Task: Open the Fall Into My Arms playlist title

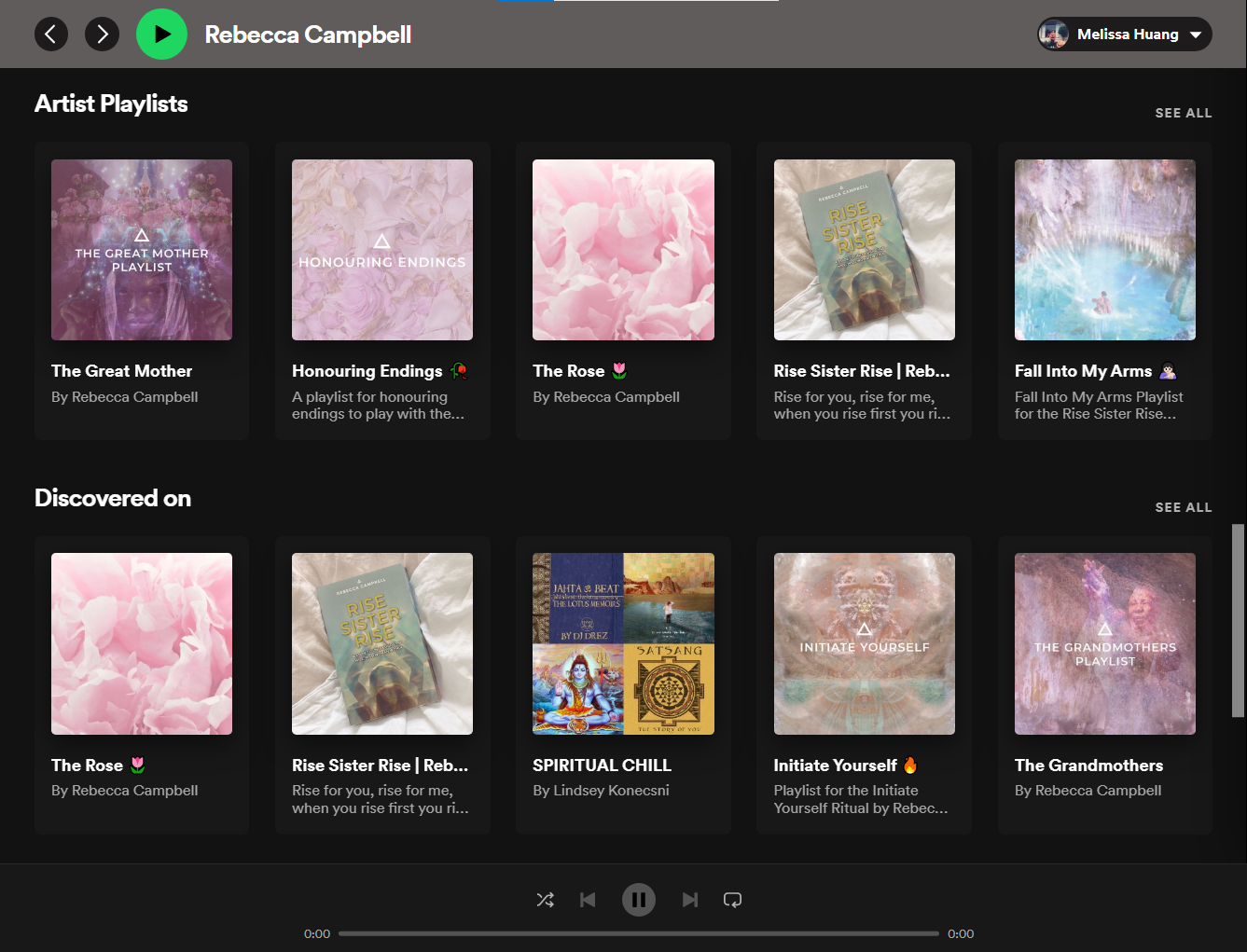Action: click(x=1083, y=371)
